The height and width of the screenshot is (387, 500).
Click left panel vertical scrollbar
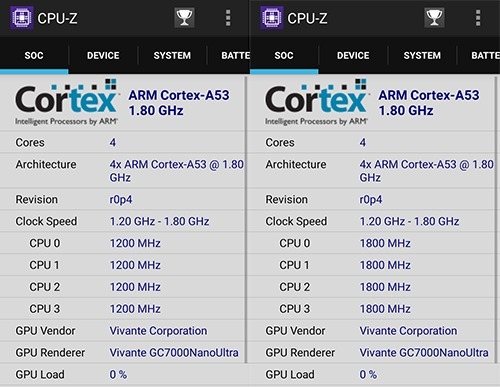click(x=246, y=220)
